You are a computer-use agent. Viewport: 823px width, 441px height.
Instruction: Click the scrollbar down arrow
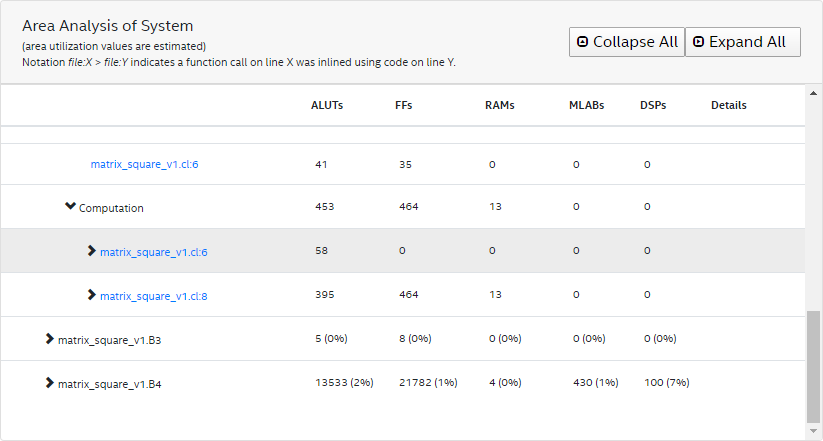pyautogui.click(x=813, y=432)
